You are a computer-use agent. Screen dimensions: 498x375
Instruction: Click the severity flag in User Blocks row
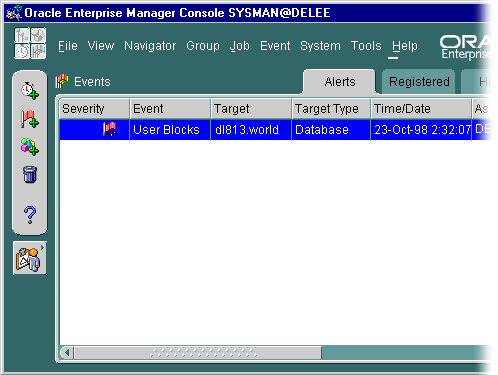pos(109,129)
